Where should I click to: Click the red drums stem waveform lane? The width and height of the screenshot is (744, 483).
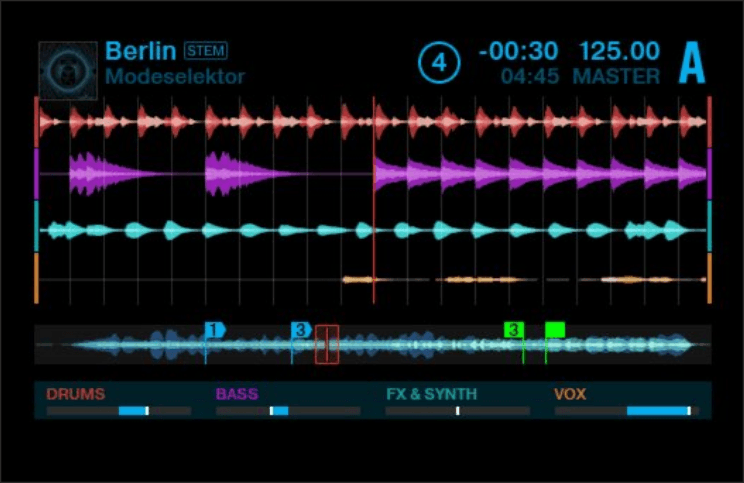point(372,122)
